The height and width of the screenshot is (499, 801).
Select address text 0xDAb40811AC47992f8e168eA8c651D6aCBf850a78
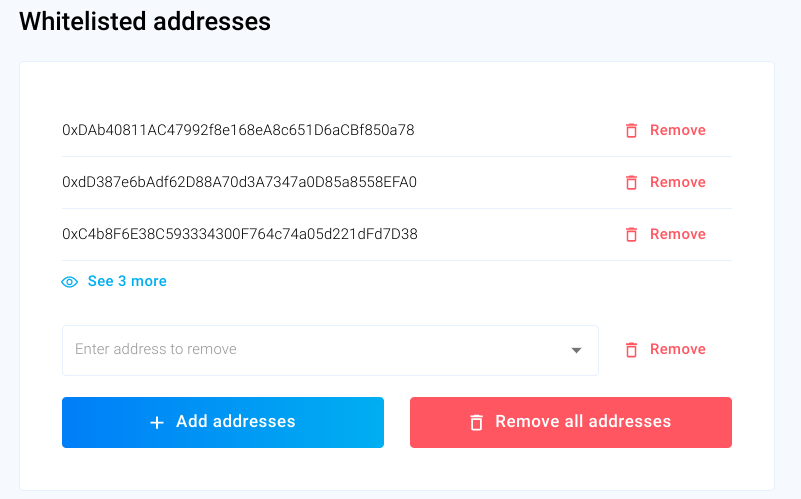(x=238, y=131)
